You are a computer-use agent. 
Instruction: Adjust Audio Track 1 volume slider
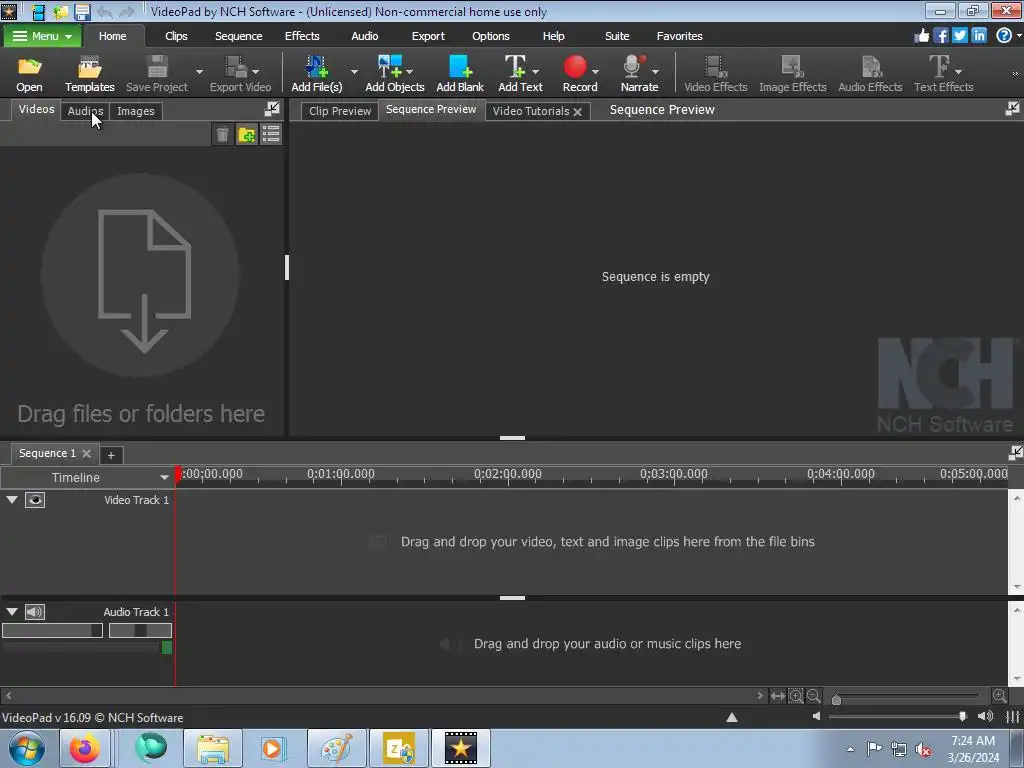(52, 630)
